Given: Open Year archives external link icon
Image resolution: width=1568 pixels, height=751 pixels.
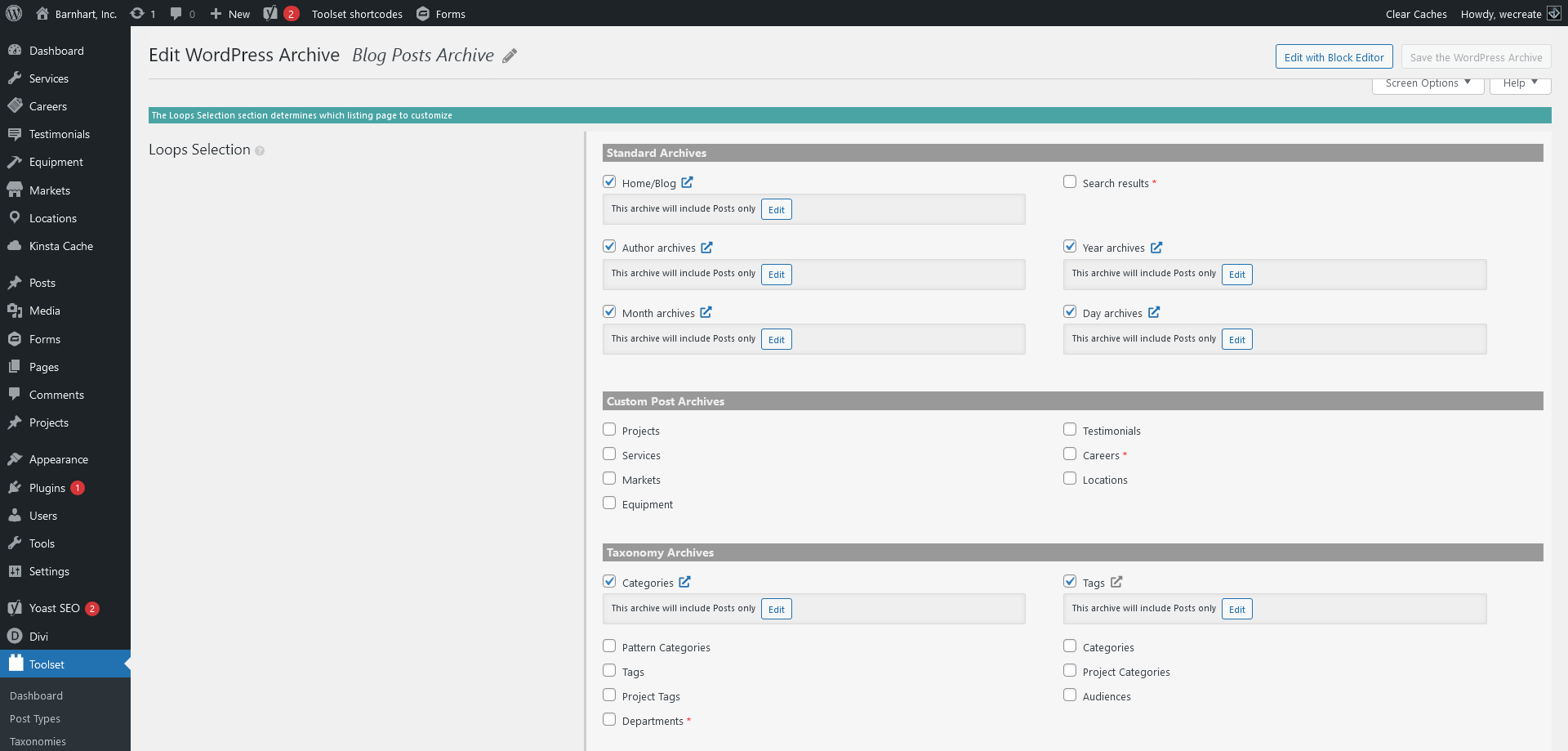Looking at the screenshot, I should pos(1156,247).
